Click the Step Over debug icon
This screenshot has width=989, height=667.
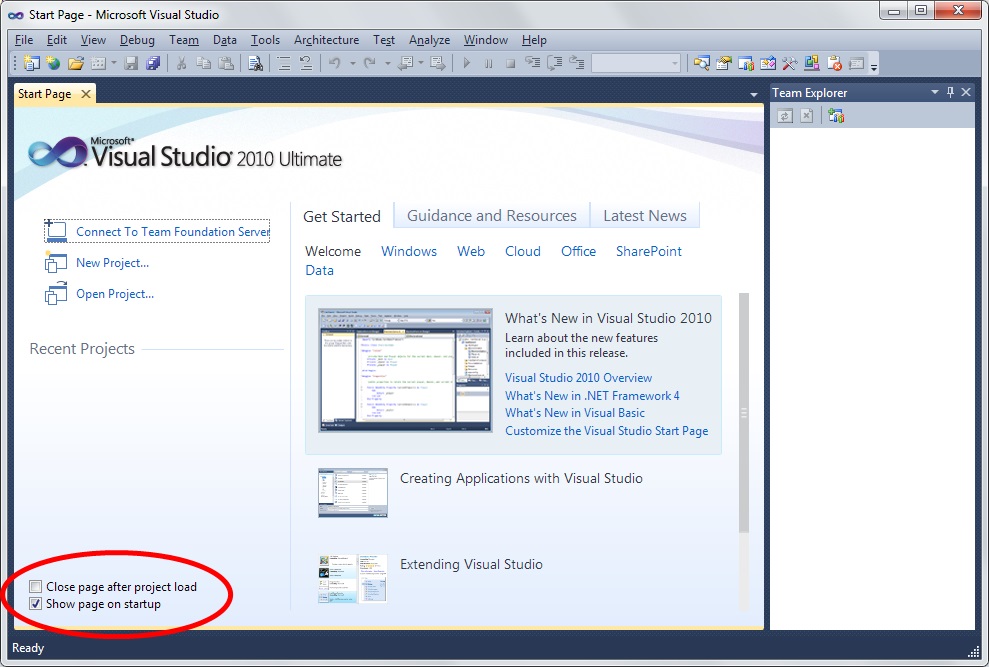(x=554, y=63)
